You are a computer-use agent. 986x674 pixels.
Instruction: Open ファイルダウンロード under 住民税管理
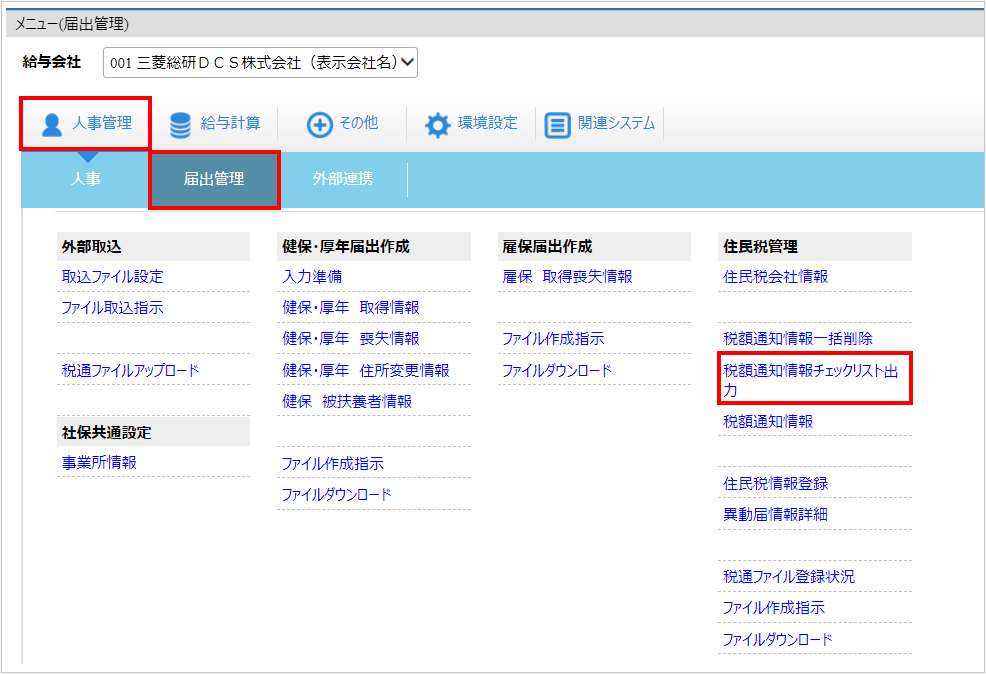pos(777,639)
